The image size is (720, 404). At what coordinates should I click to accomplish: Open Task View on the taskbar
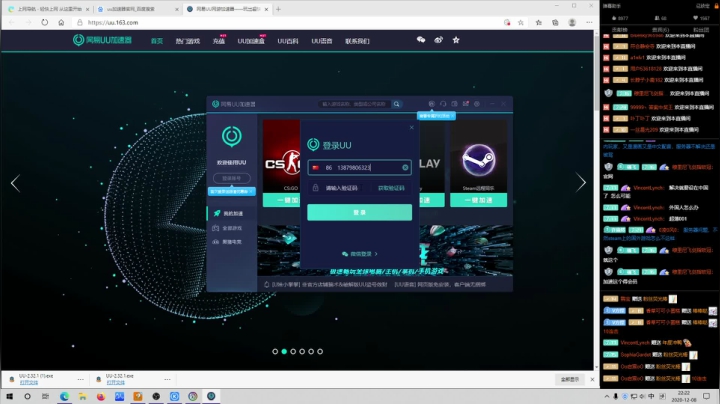point(45,396)
